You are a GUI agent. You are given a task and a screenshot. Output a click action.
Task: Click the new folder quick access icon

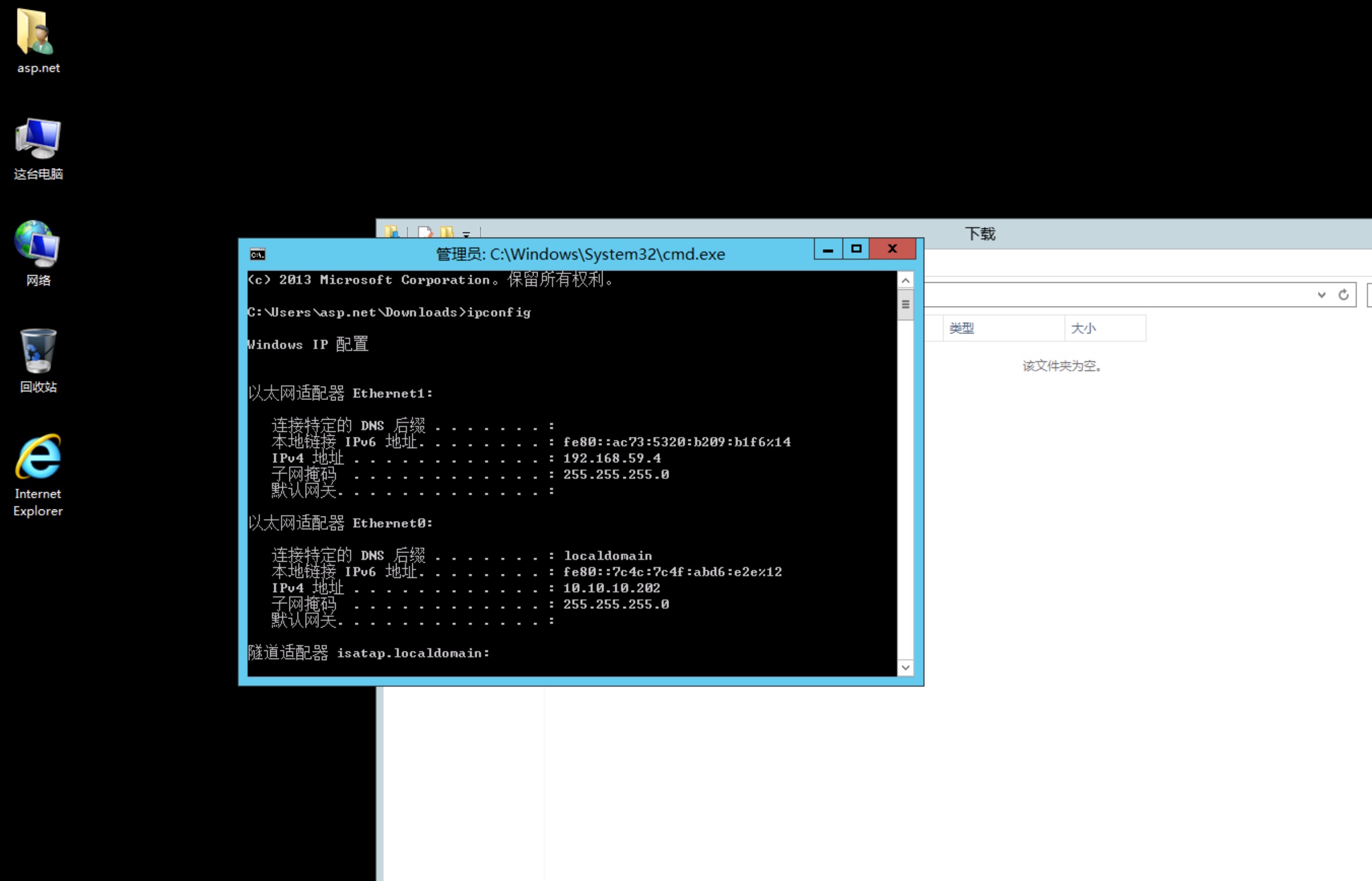447,232
